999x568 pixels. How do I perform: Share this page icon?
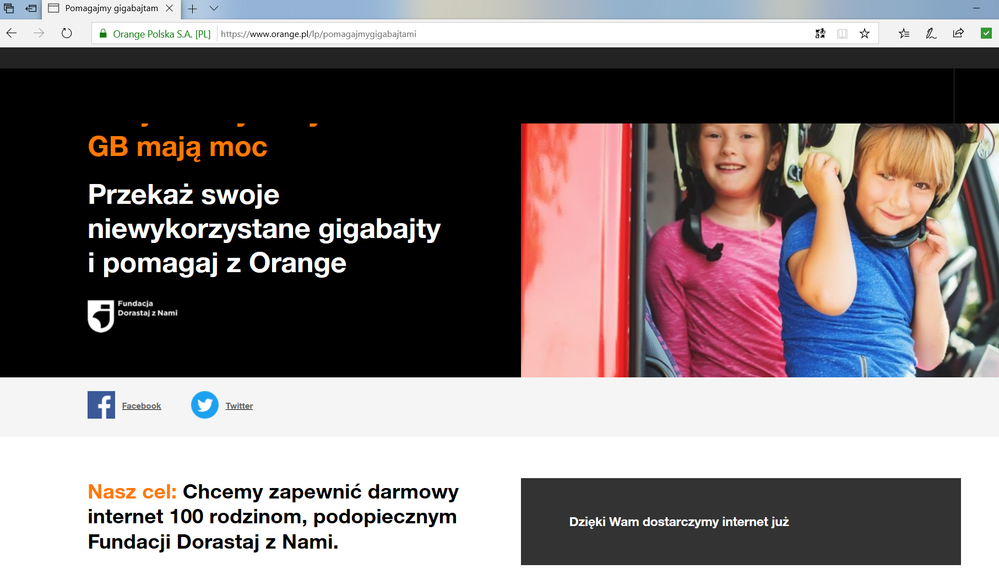(958, 34)
